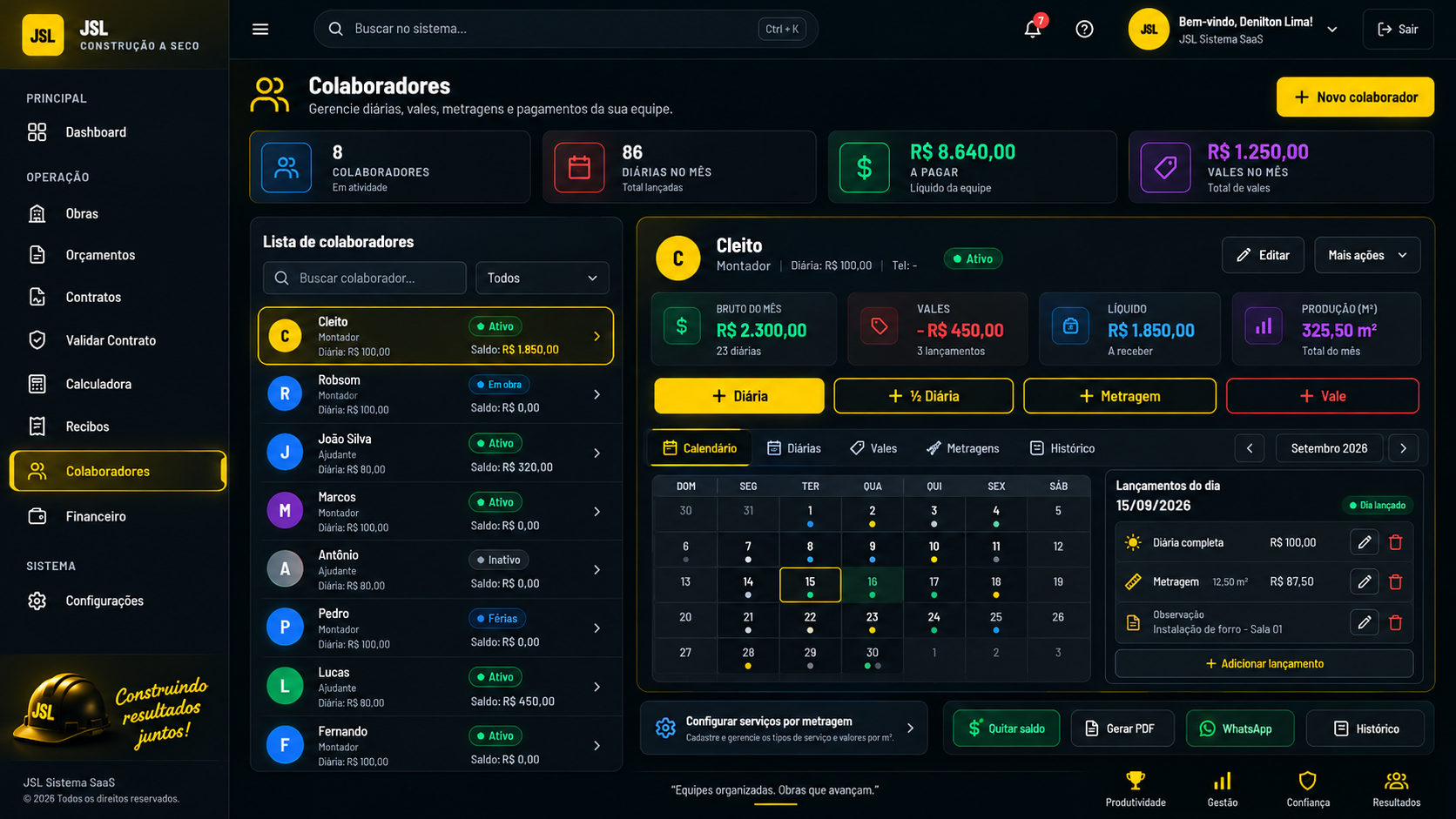Open João Silva's collaborator details
The height and width of the screenshot is (819, 1456).
pos(435,453)
